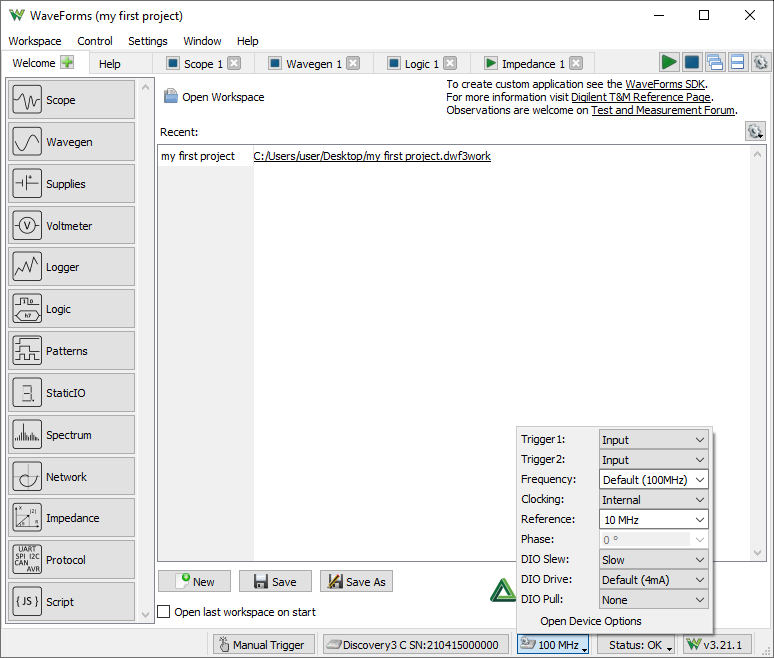Enable Open last workspace on start
774x658 pixels.
(x=165, y=612)
